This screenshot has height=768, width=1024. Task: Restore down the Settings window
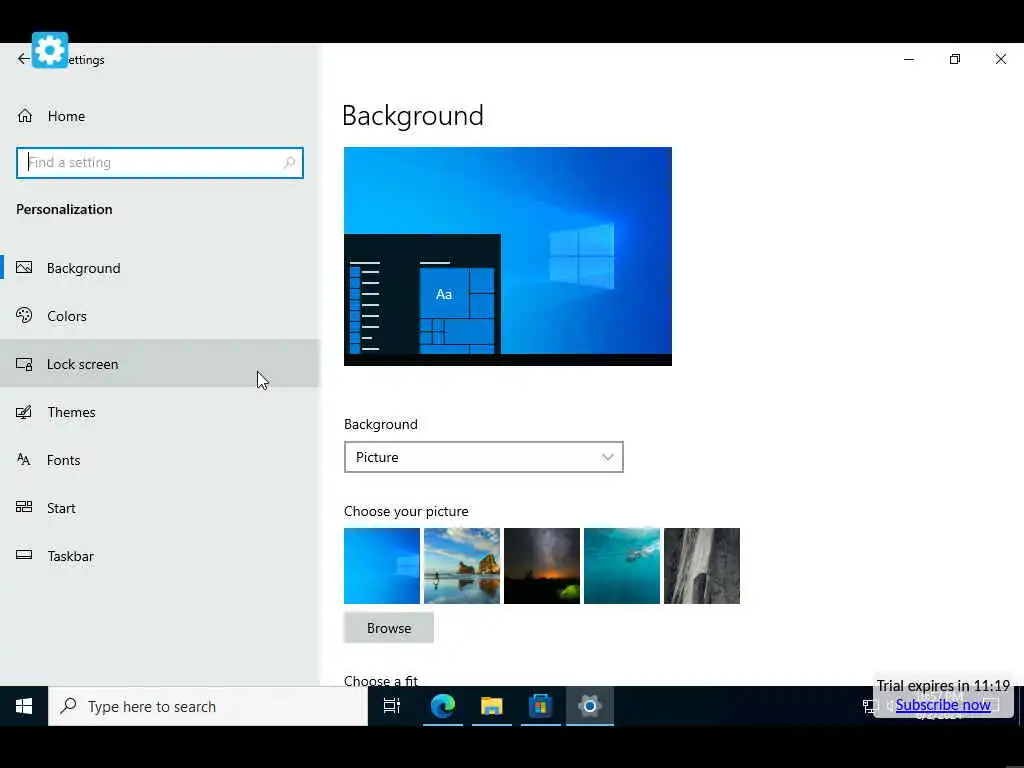point(955,59)
